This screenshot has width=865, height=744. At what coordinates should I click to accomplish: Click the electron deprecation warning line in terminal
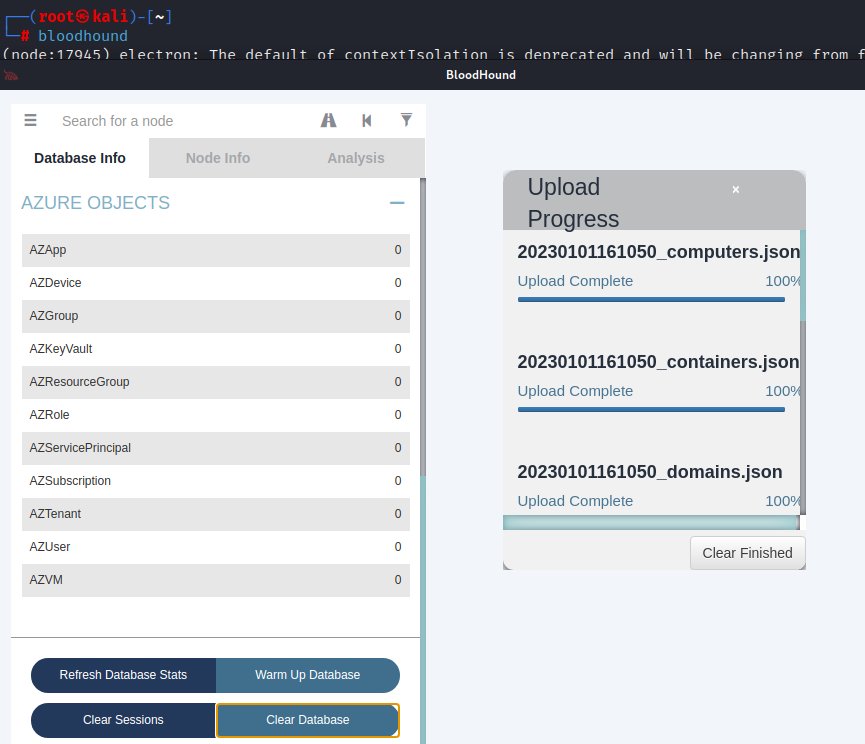(433, 54)
